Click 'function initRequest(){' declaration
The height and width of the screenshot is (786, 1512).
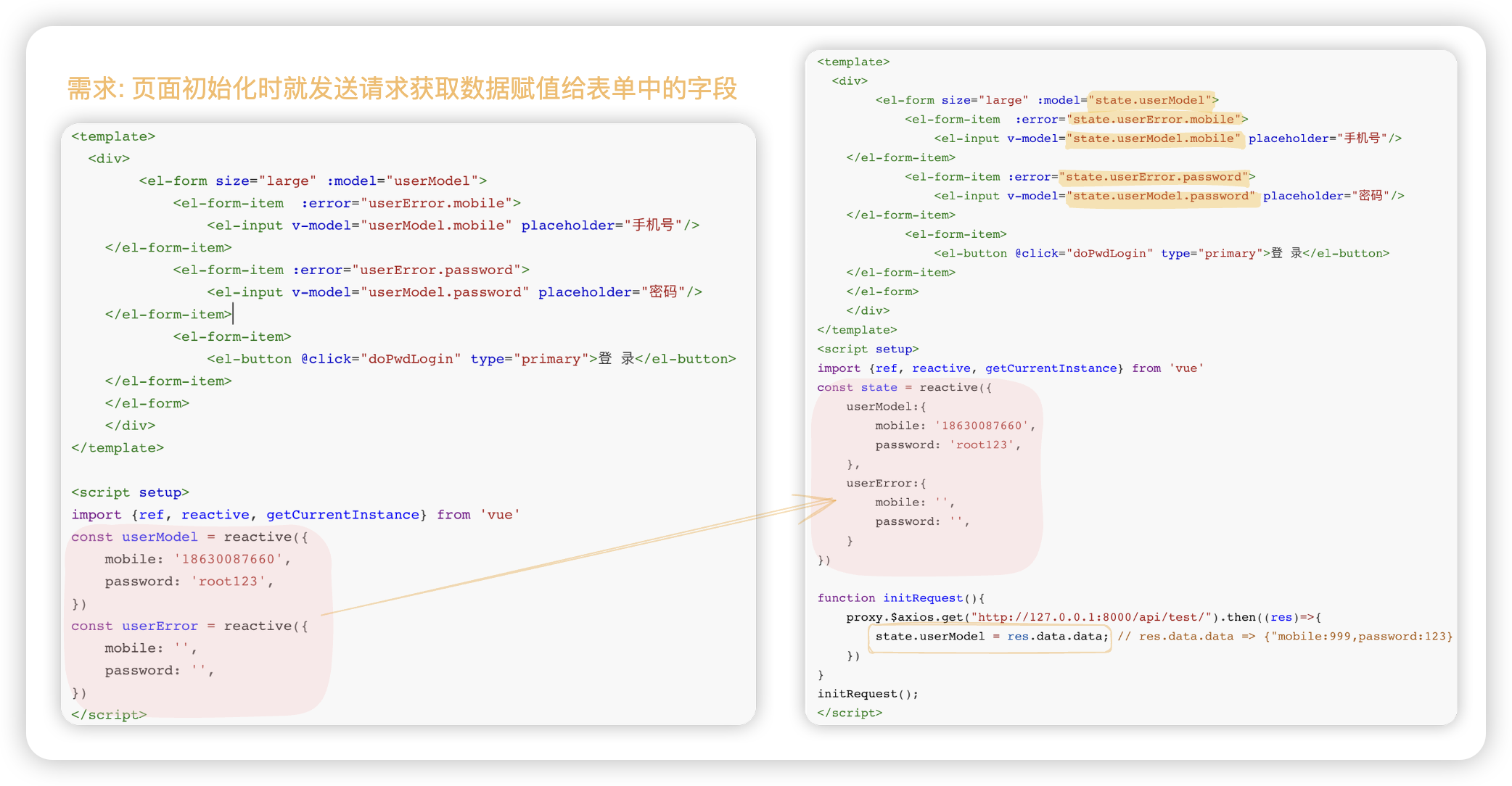point(900,597)
